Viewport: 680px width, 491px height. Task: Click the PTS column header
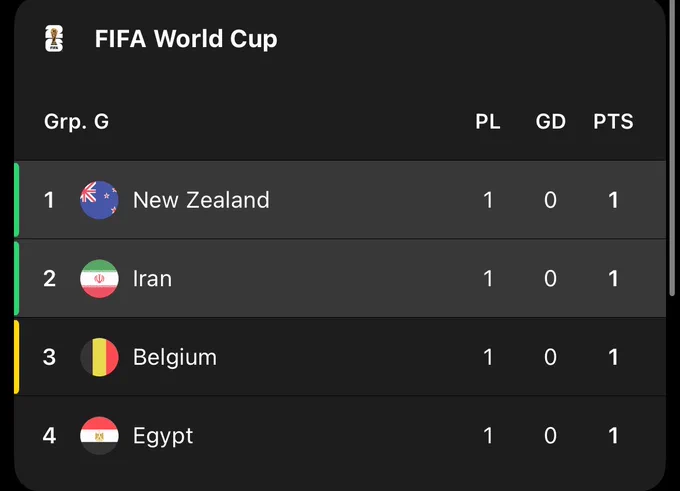point(613,121)
